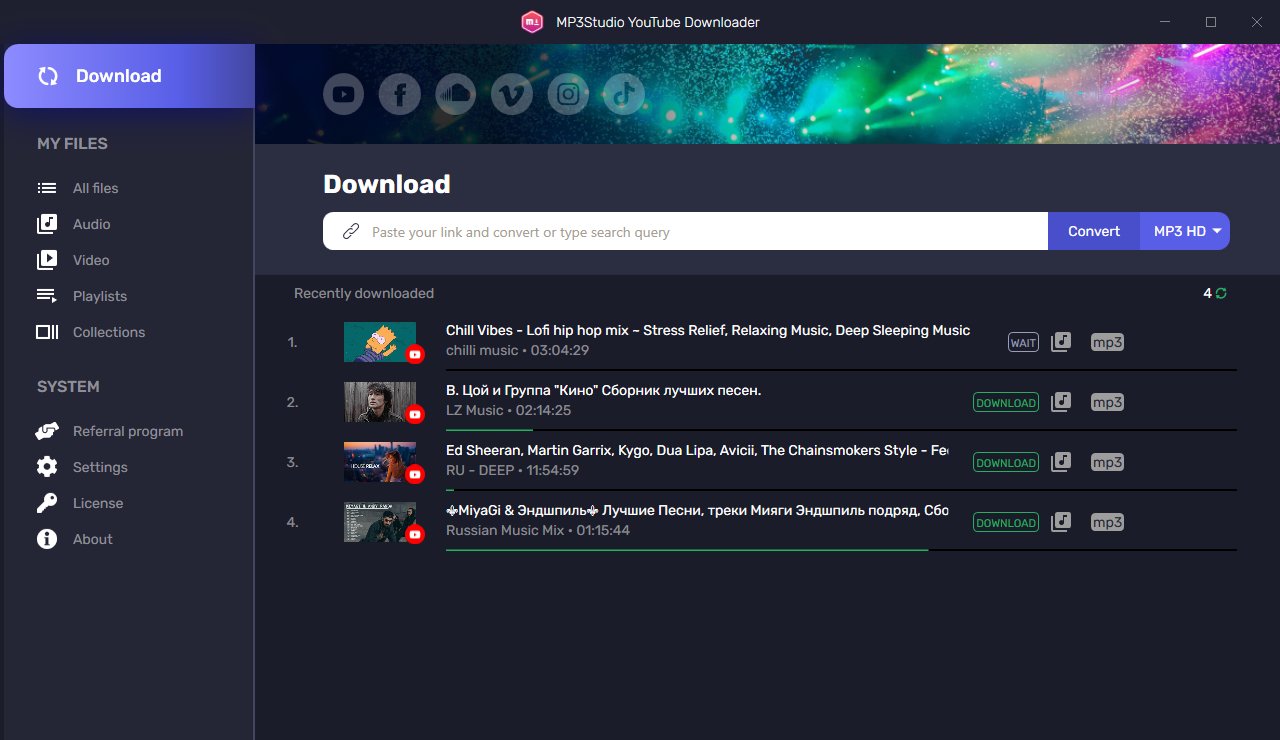Open the MP3 HD format dropdown

point(1185,231)
